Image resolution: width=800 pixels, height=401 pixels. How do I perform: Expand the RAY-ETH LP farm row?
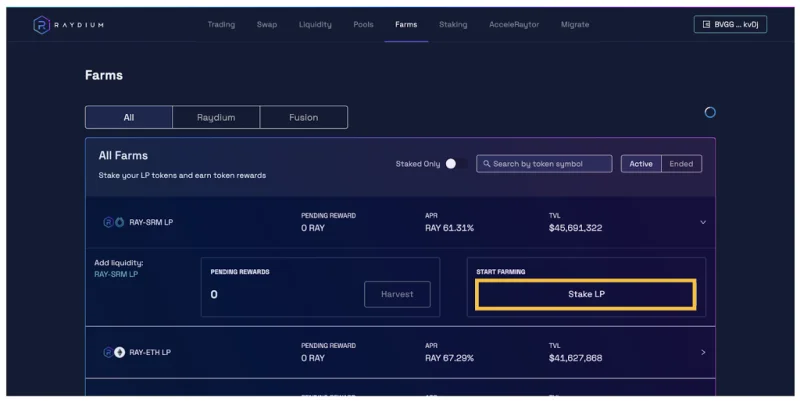(703, 353)
